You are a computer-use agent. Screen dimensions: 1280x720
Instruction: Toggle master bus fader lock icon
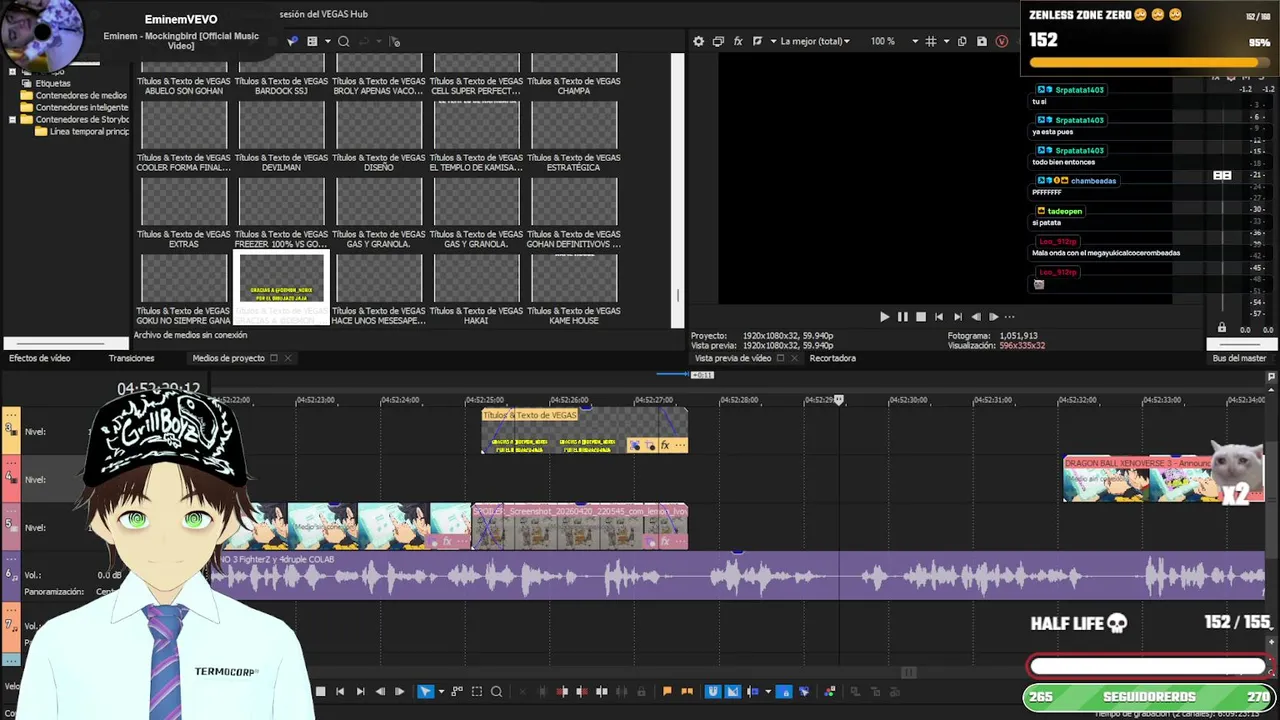tap(1222, 328)
